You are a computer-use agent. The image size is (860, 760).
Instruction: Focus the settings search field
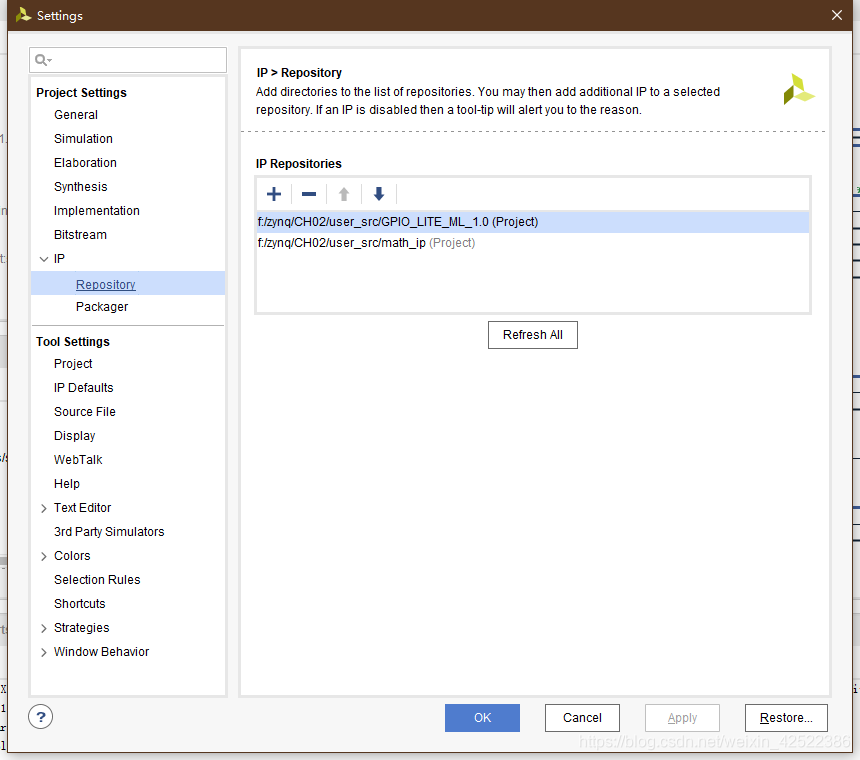coord(128,60)
